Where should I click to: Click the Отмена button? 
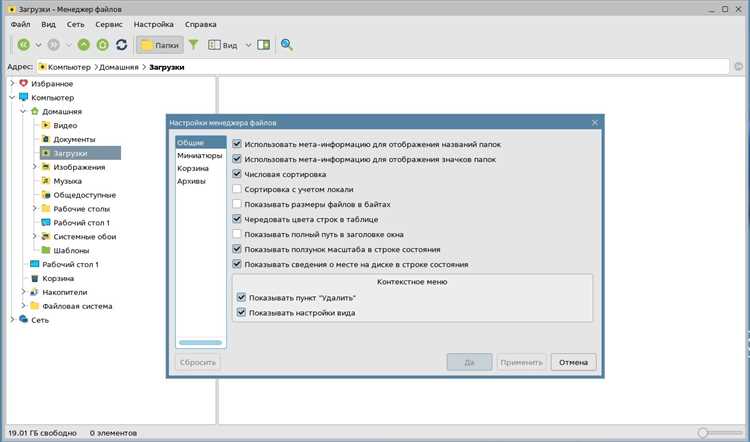(x=573, y=362)
